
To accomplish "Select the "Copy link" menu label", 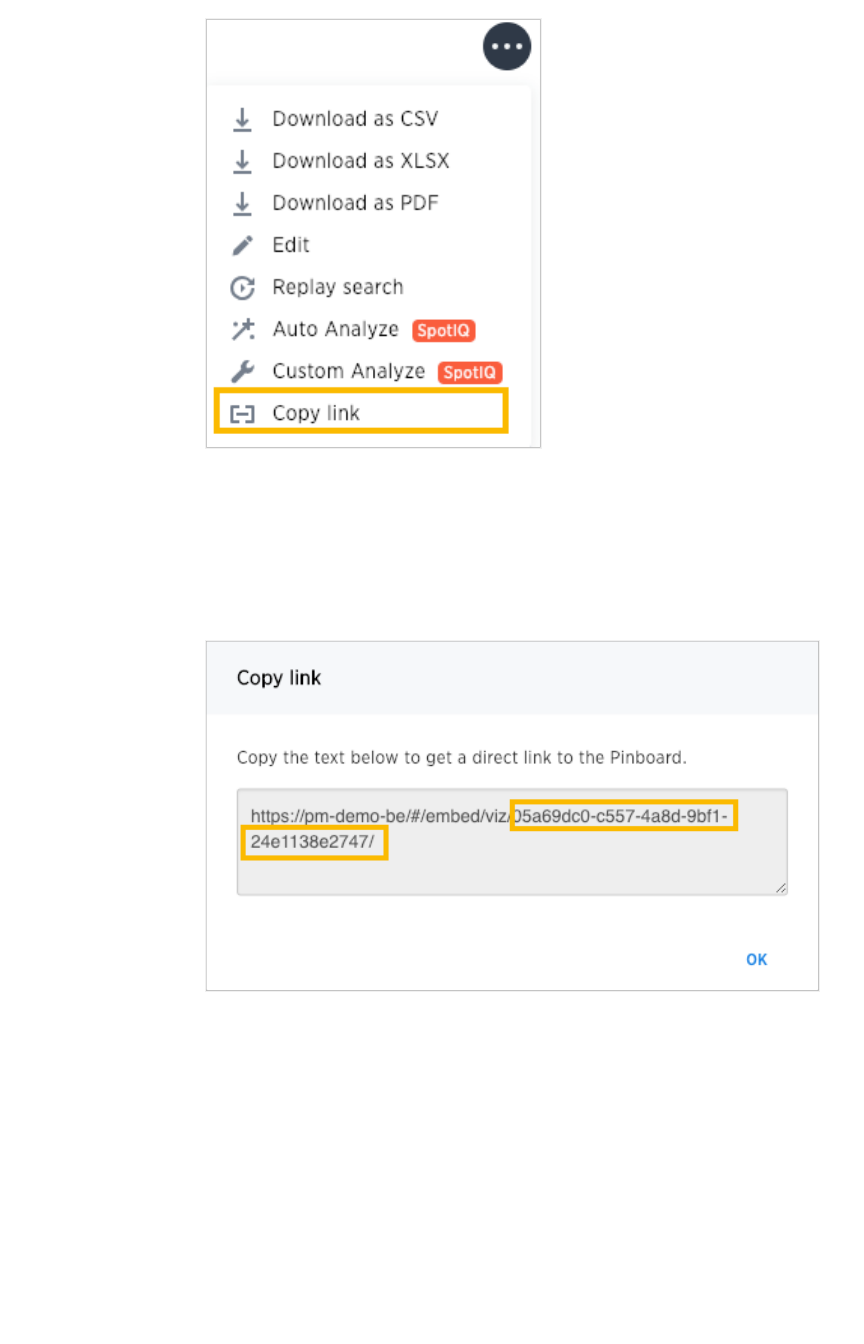I will pos(316,413).
